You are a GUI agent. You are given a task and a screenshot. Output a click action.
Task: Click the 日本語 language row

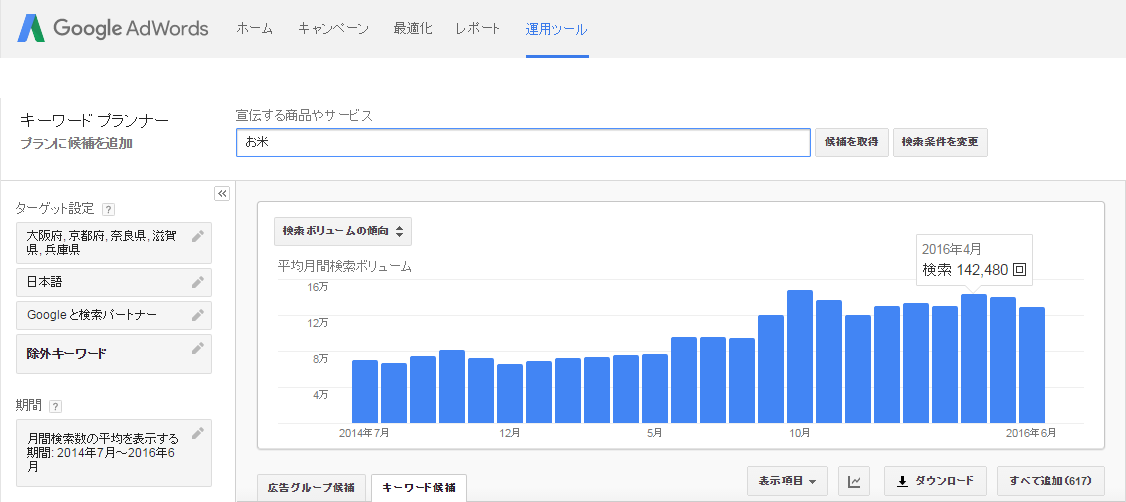114,282
